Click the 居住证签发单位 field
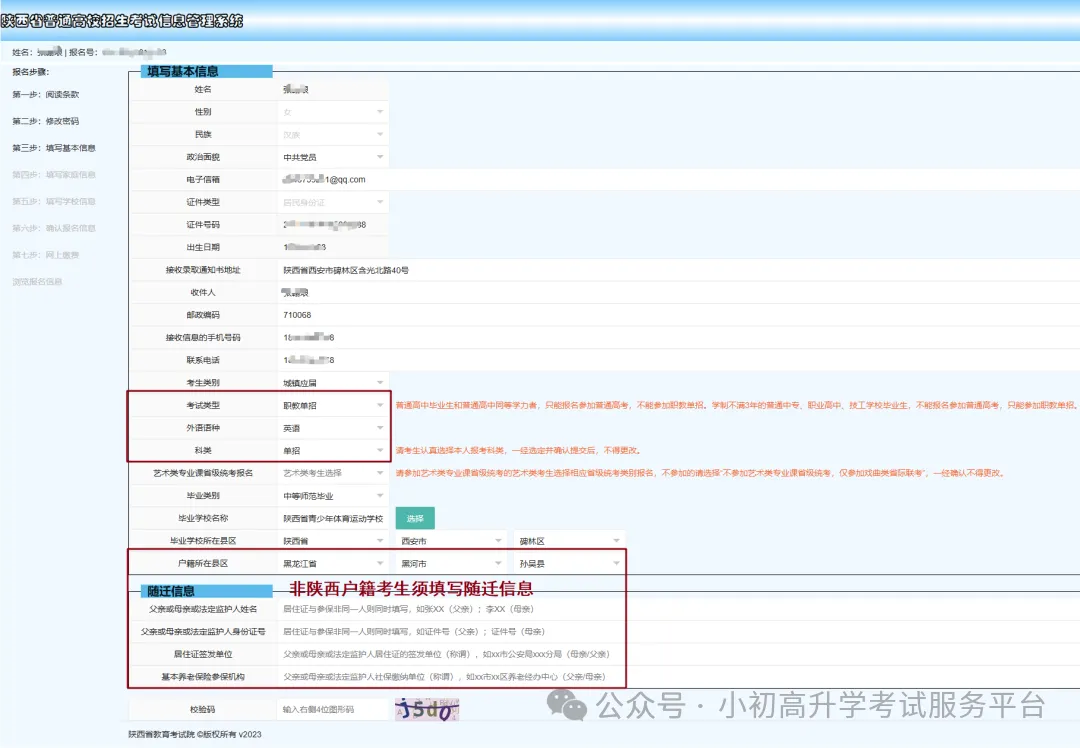The height and width of the screenshot is (748, 1080). [x=678, y=654]
